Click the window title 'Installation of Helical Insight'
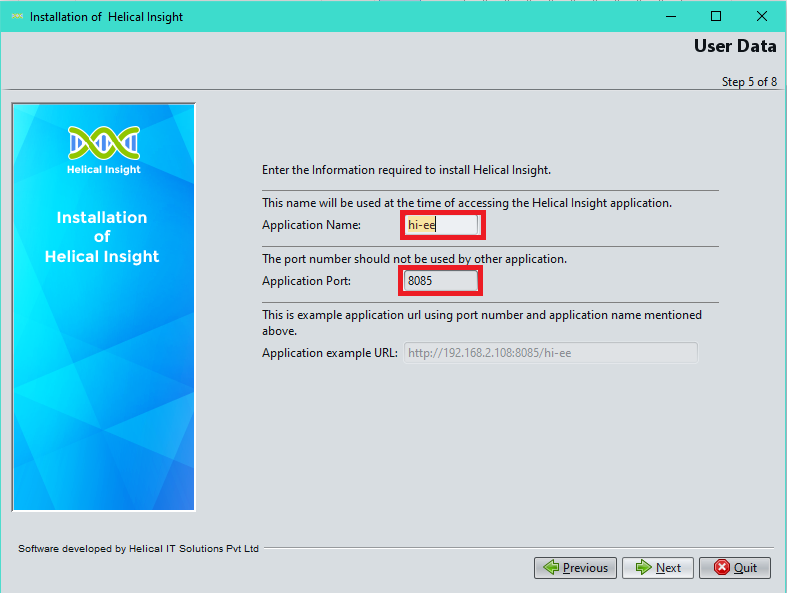This screenshot has height=593, width=787. click(x=106, y=17)
